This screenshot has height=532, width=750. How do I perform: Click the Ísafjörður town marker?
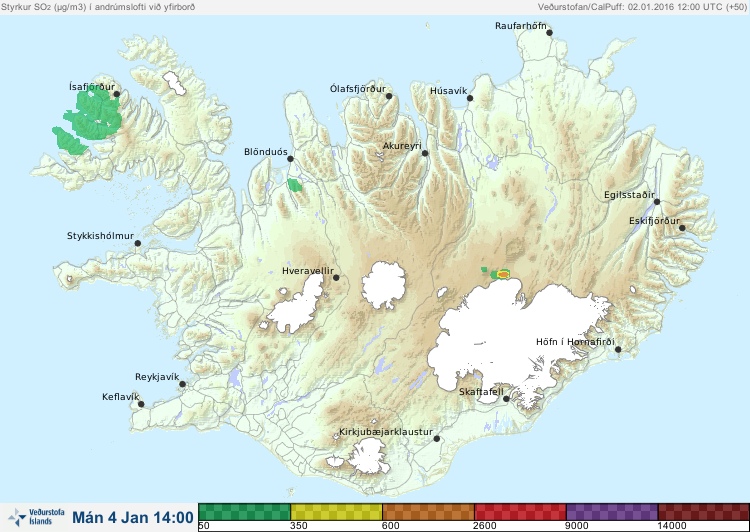click(x=116, y=94)
